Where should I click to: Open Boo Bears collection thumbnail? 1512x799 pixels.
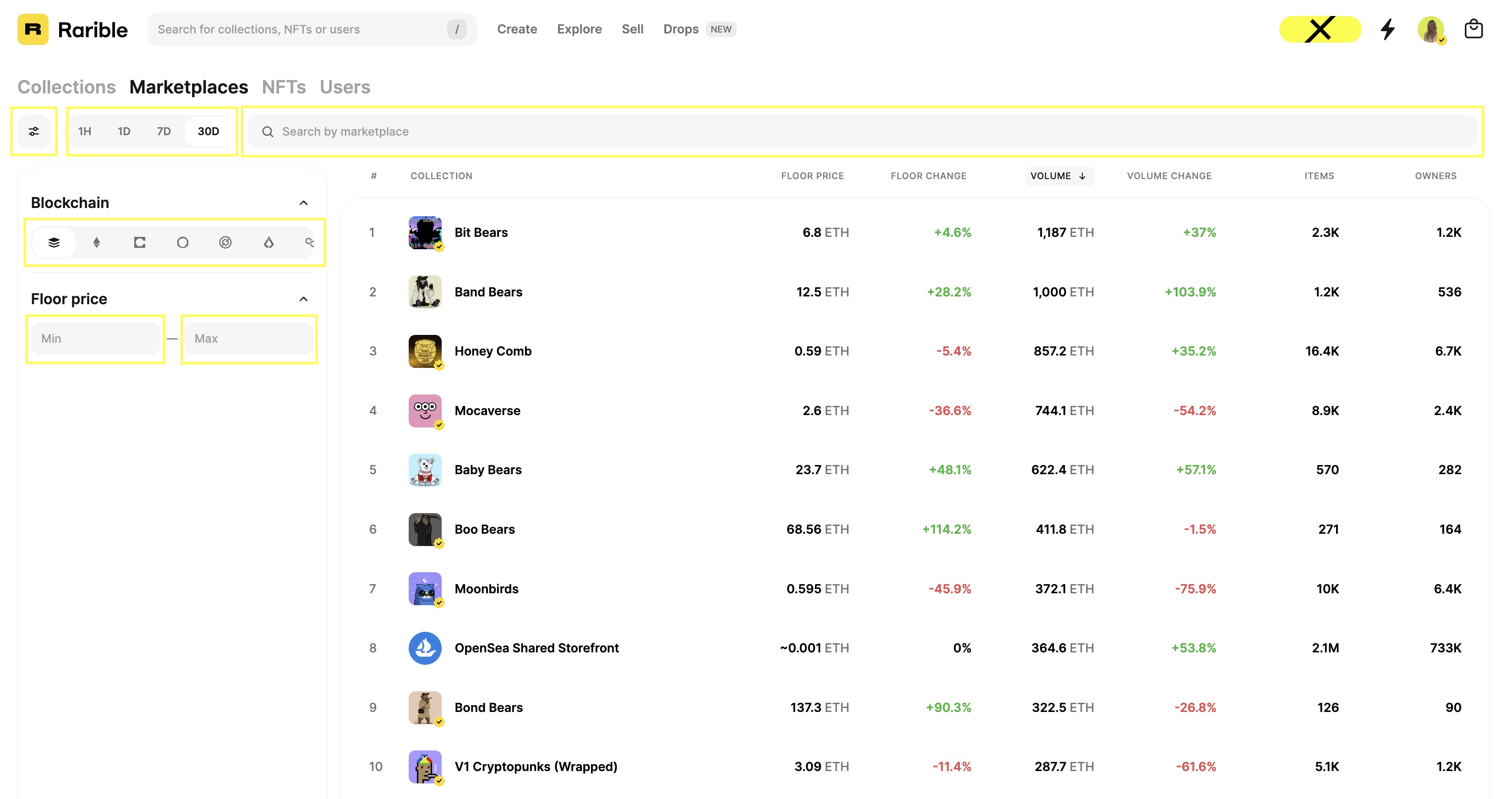(425, 529)
